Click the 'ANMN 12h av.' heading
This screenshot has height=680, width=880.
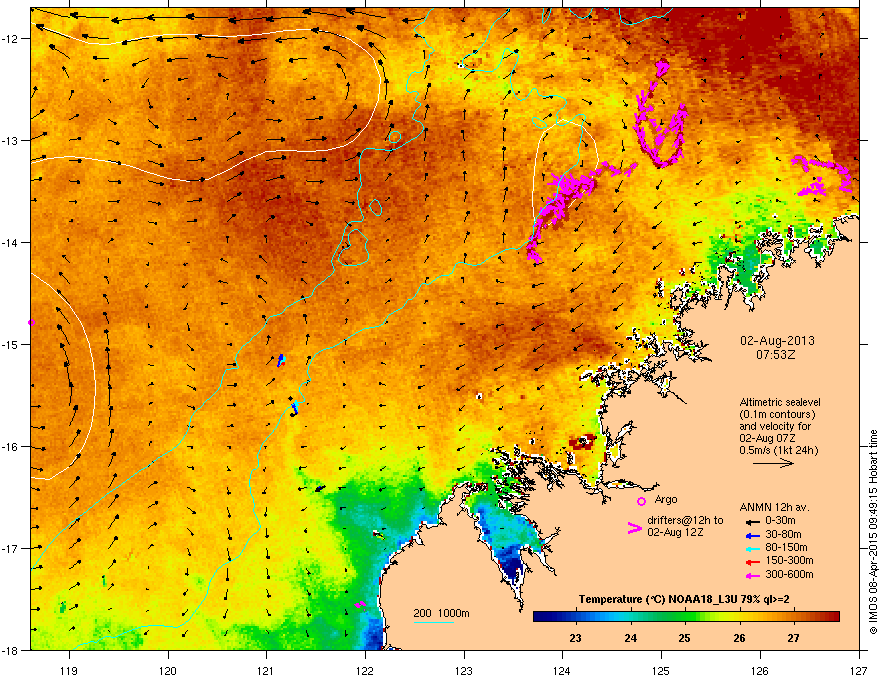coord(774,507)
